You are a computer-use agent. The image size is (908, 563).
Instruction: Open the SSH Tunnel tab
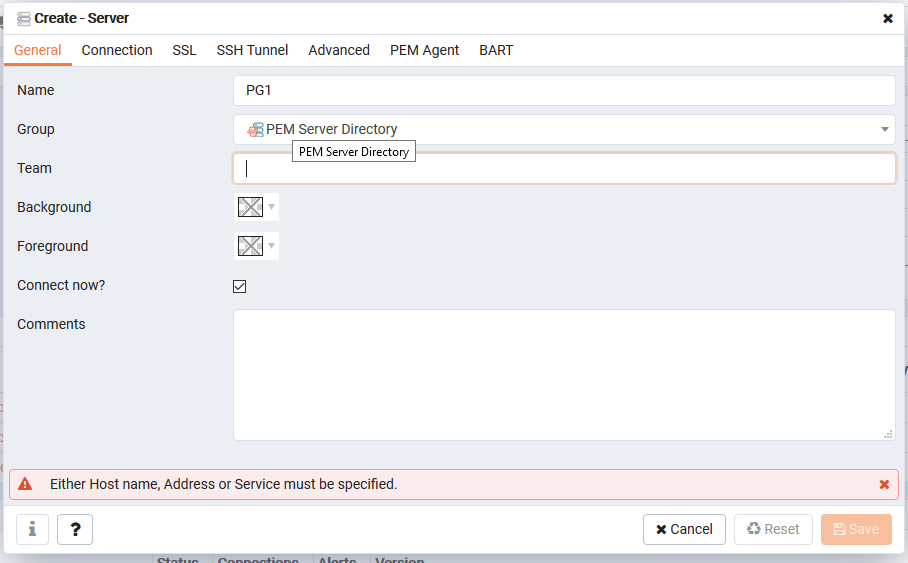click(x=252, y=50)
